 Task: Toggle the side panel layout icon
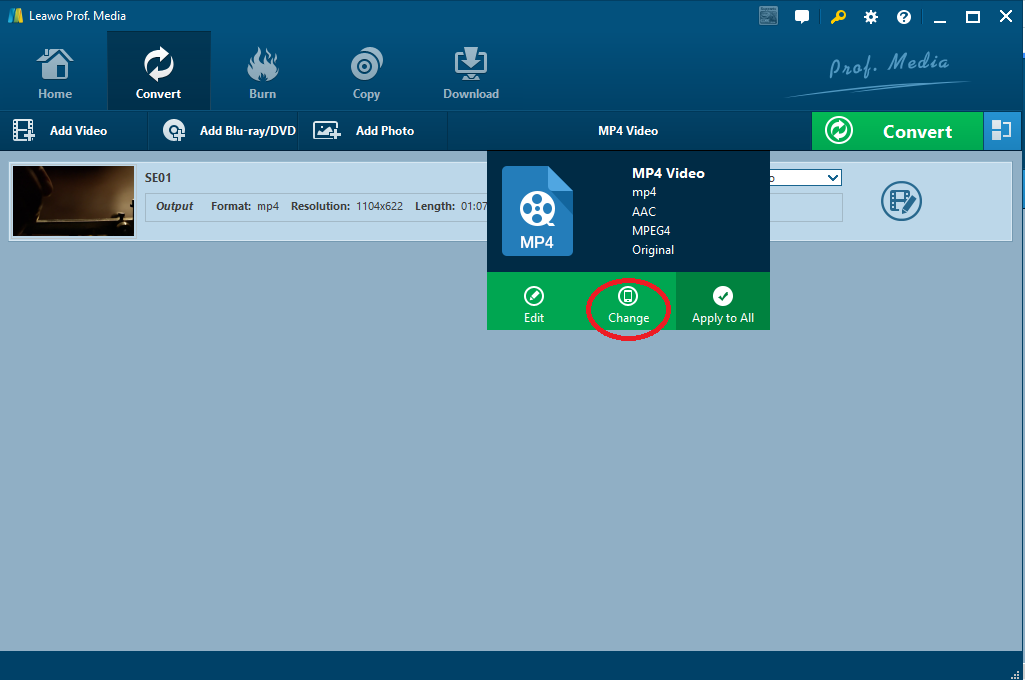point(1000,131)
